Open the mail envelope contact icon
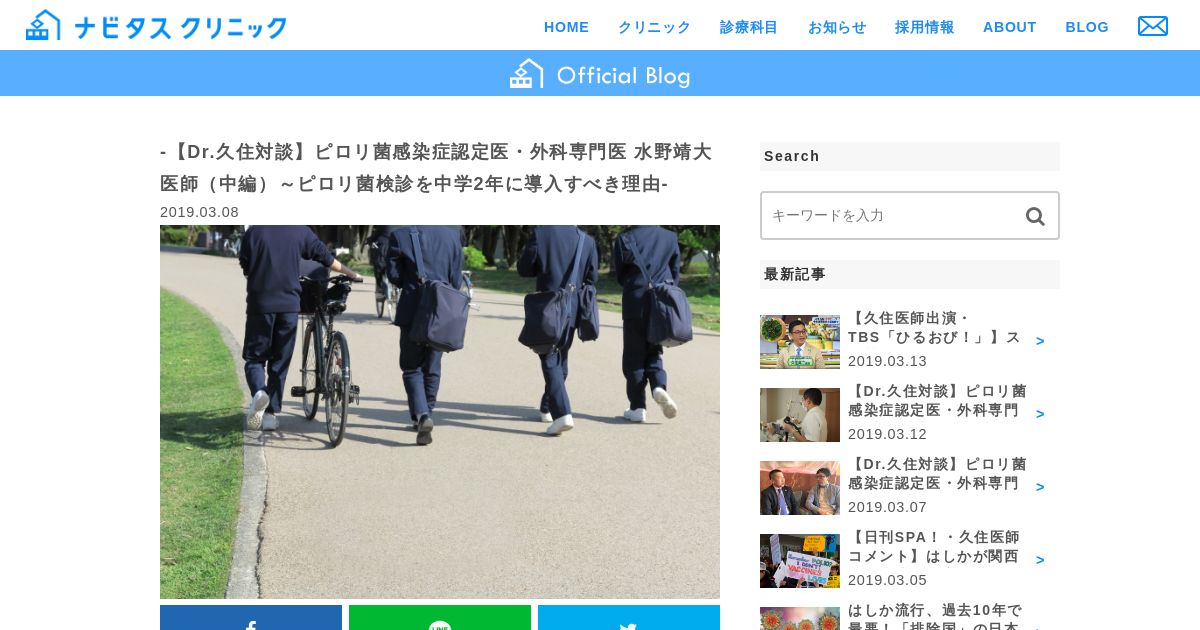This screenshot has width=1200, height=630. [1153, 27]
